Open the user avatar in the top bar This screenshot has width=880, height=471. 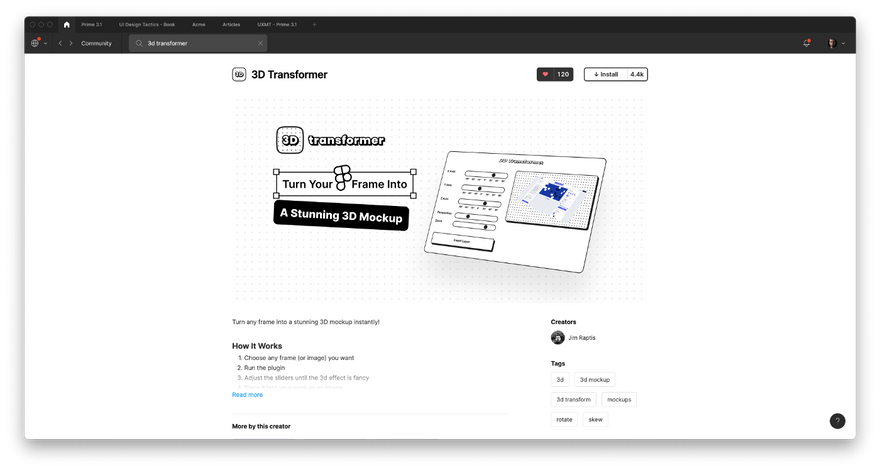click(x=832, y=43)
